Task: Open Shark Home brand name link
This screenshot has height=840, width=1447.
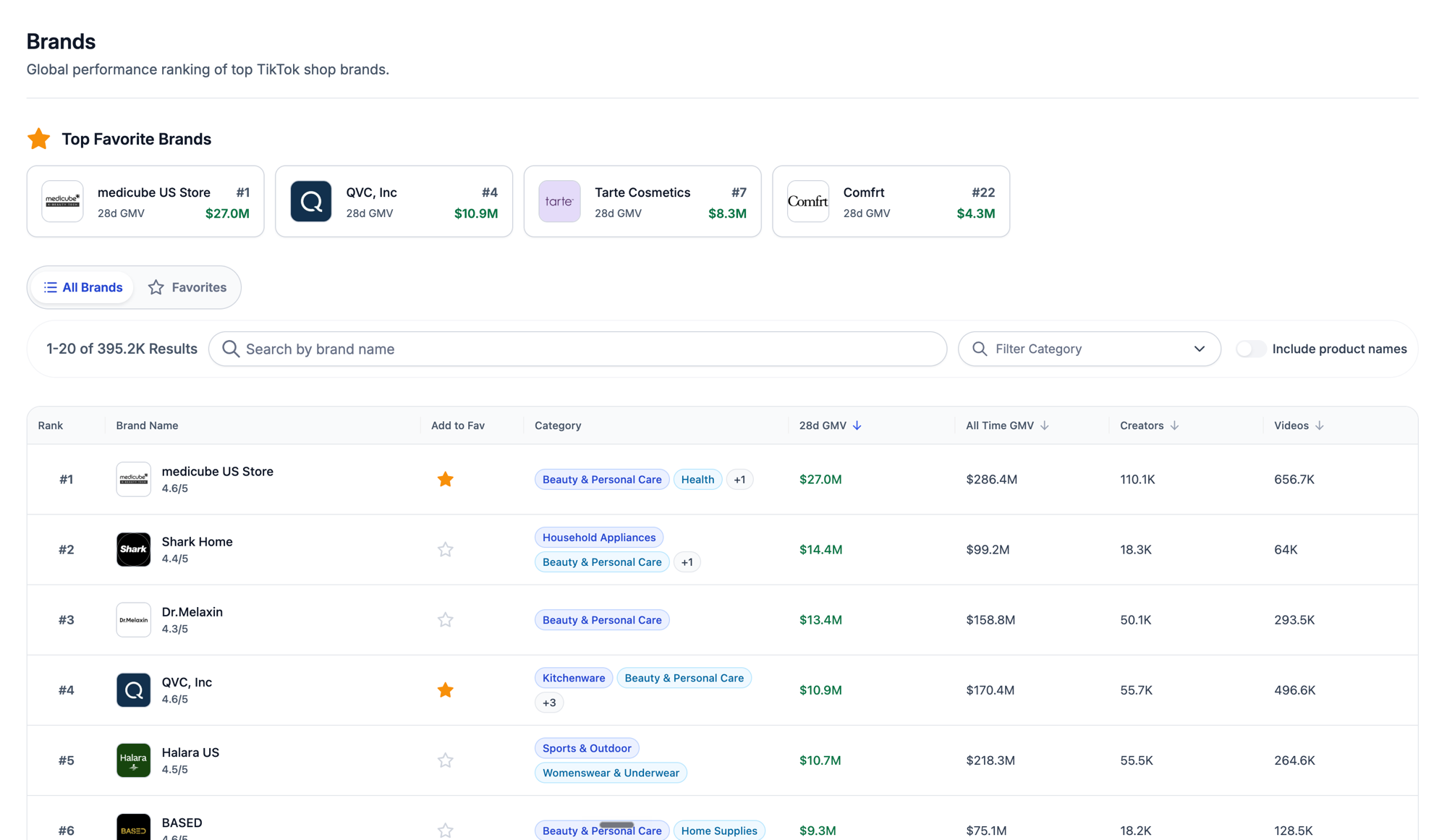Action: (x=198, y=541)
